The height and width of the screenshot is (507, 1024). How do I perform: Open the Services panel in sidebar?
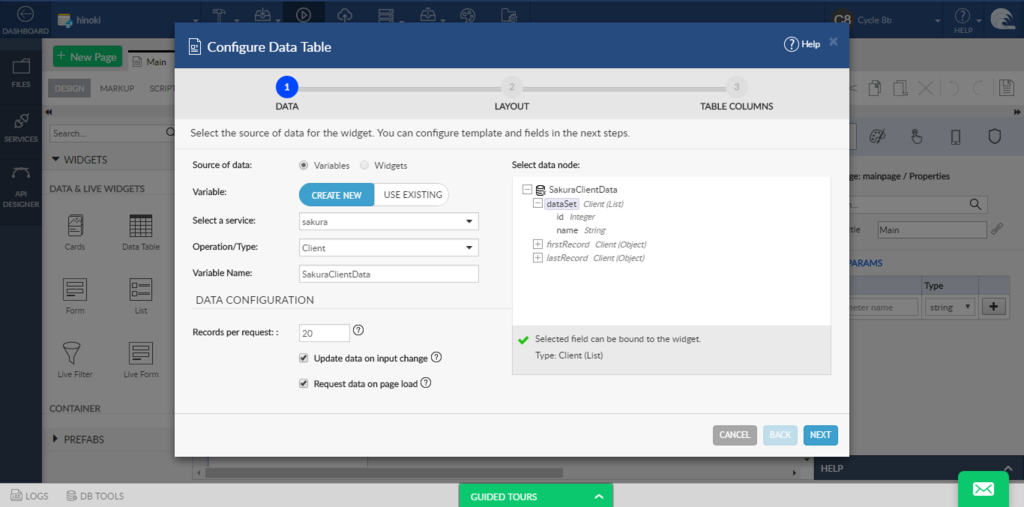coord(21,127)
